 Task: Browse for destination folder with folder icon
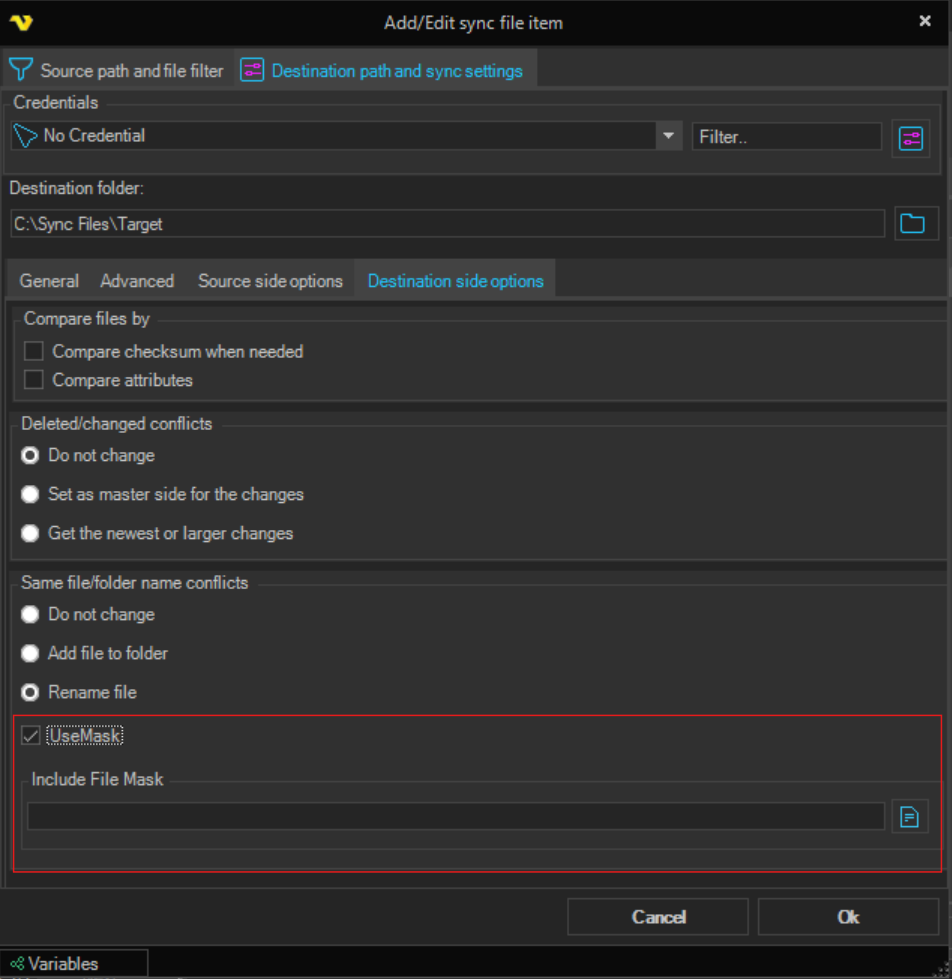(911, 224)
